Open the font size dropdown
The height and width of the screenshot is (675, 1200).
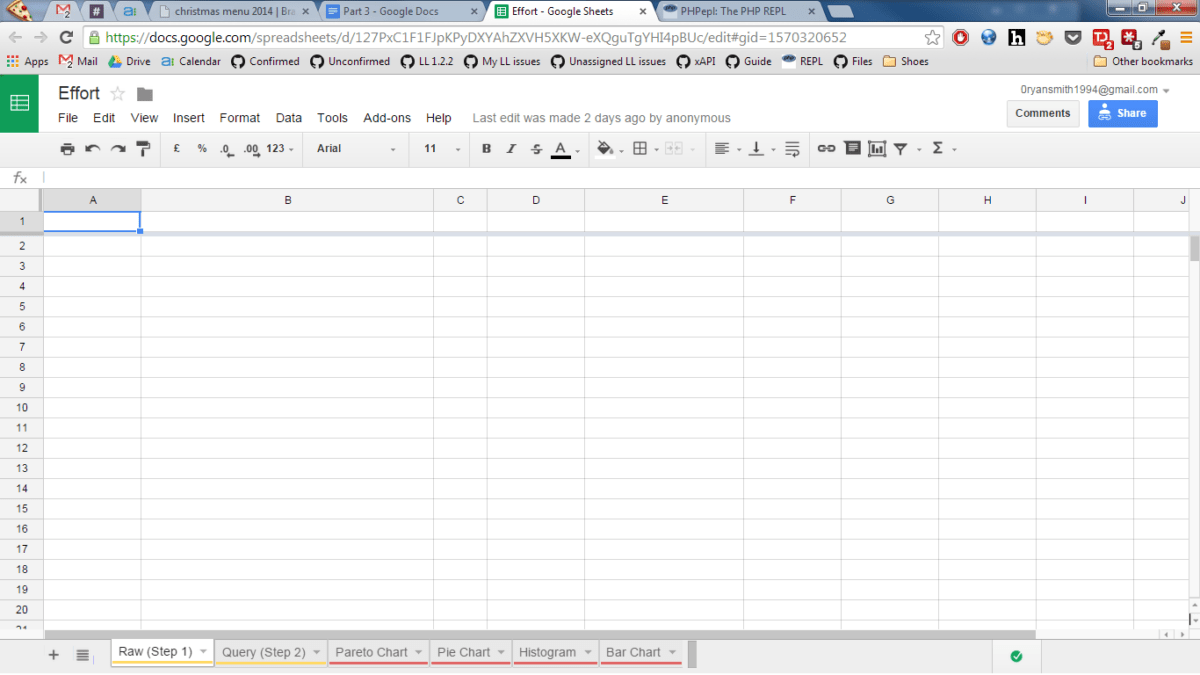[437, 148]
